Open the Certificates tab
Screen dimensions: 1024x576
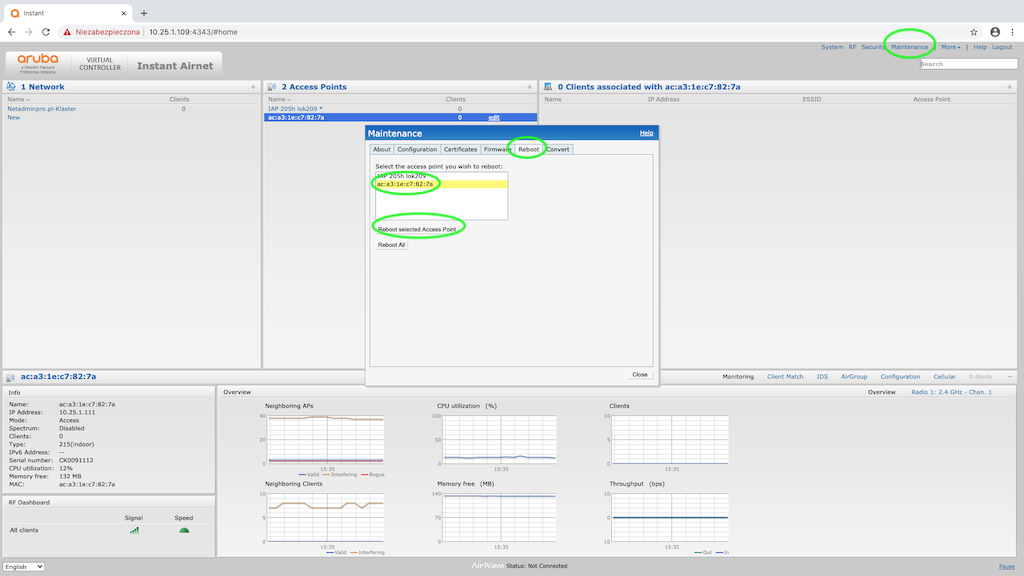[460, 149]
